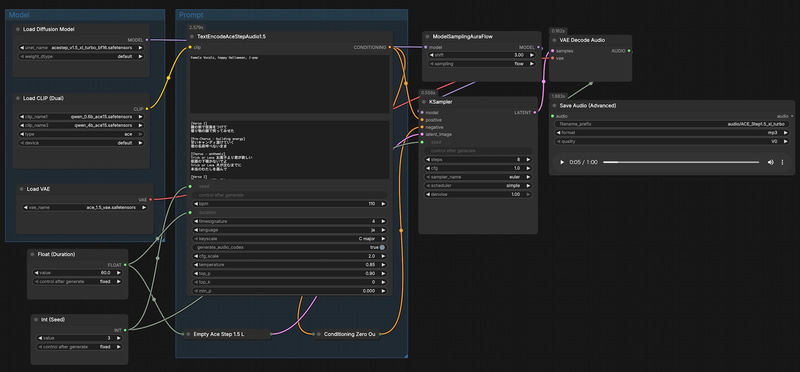This screenshot has width=800, height=372.
Task: Increase the KSampler steps value
Action: [529, 159]
